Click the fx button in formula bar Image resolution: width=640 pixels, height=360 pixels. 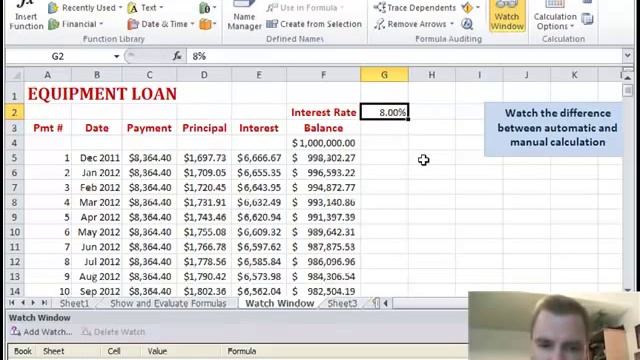click(177, 56)
